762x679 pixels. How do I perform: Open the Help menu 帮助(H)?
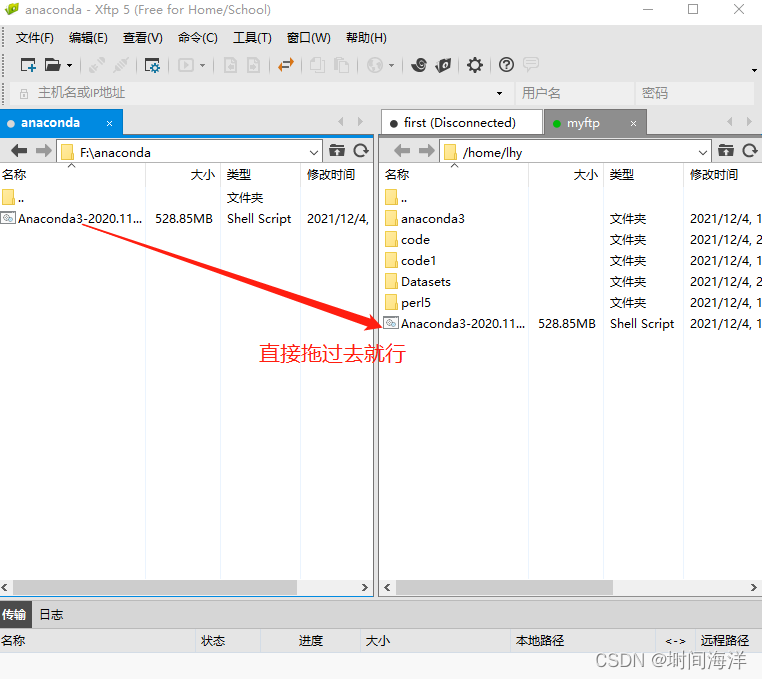point(366,37)
